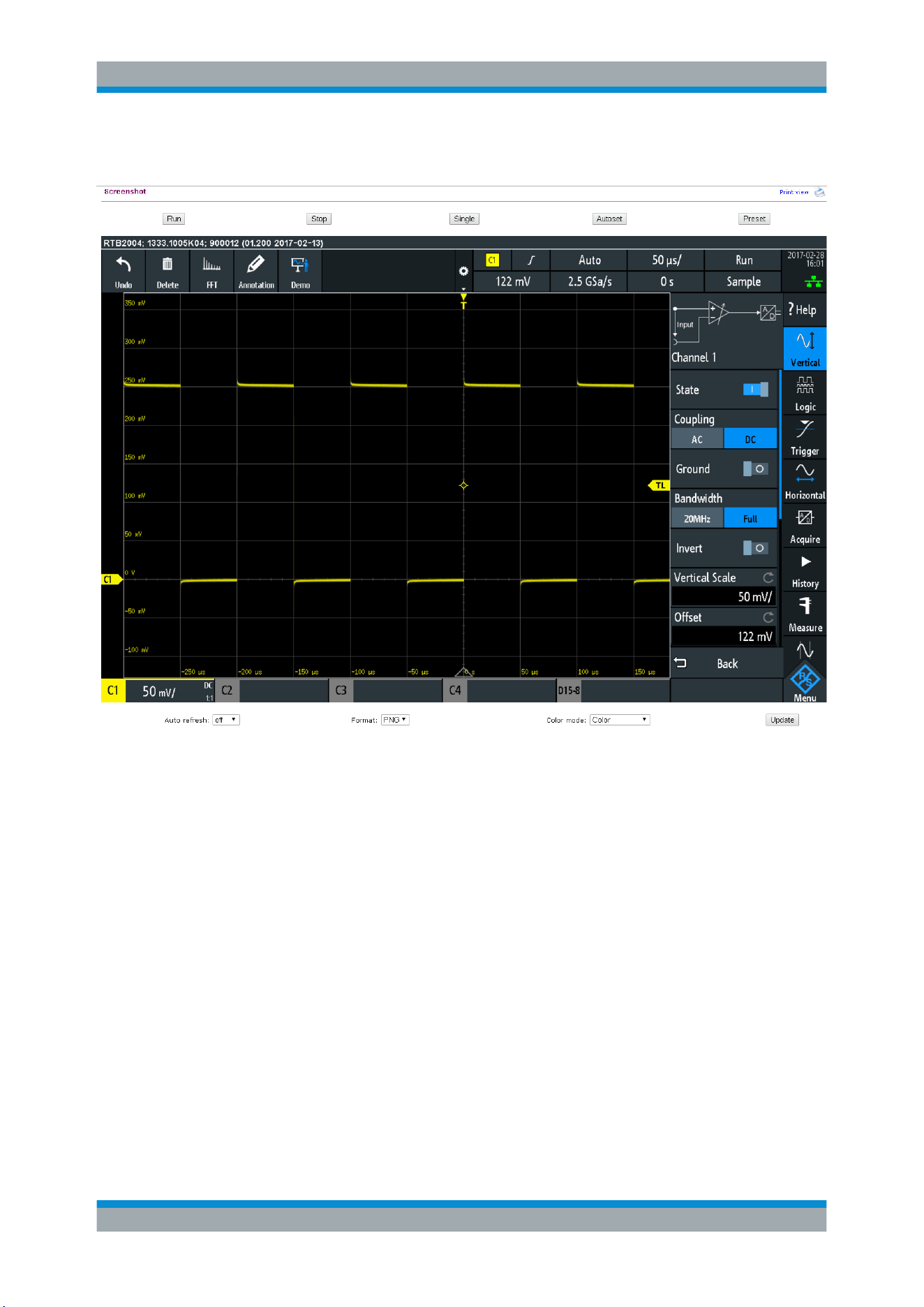Viewport: 924px width, 1307px height.
Task: Click the Update button
Action: 782,720
